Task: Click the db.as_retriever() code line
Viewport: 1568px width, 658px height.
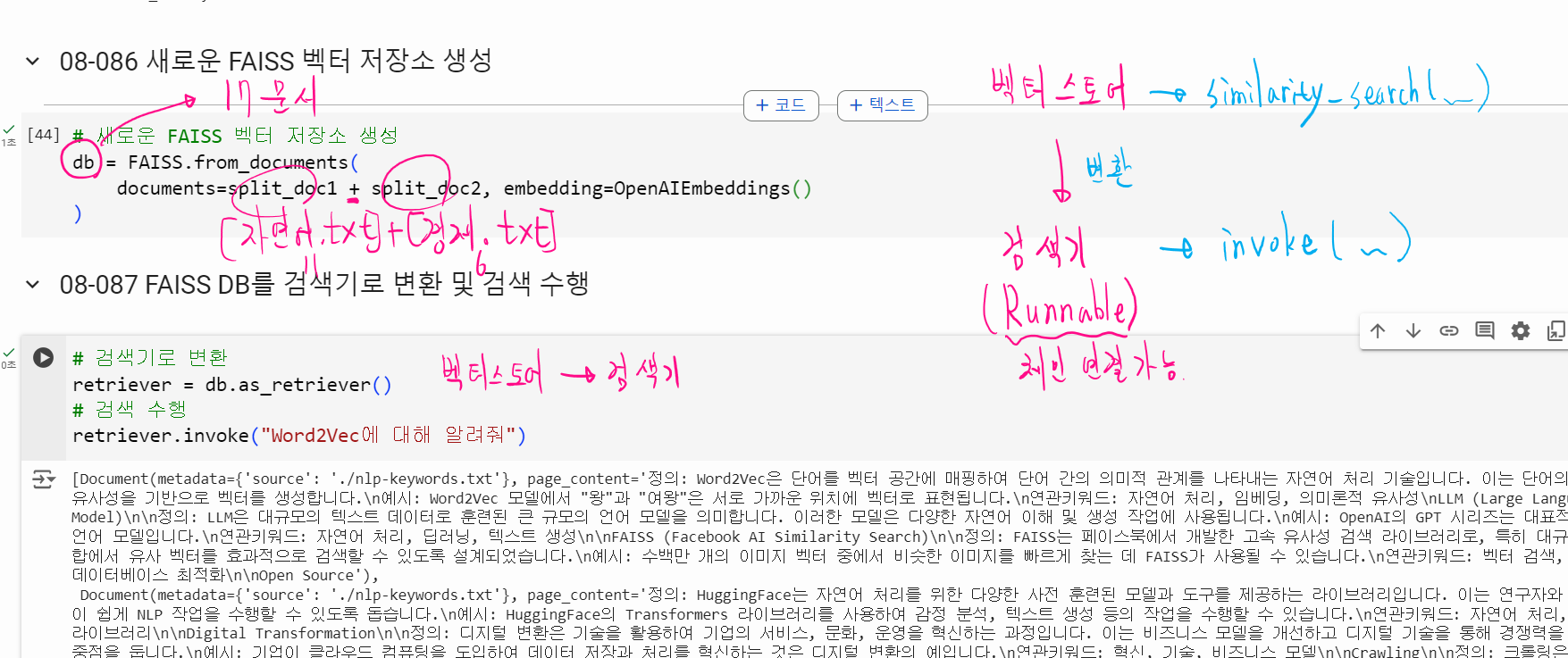Action: coord(231,385)
